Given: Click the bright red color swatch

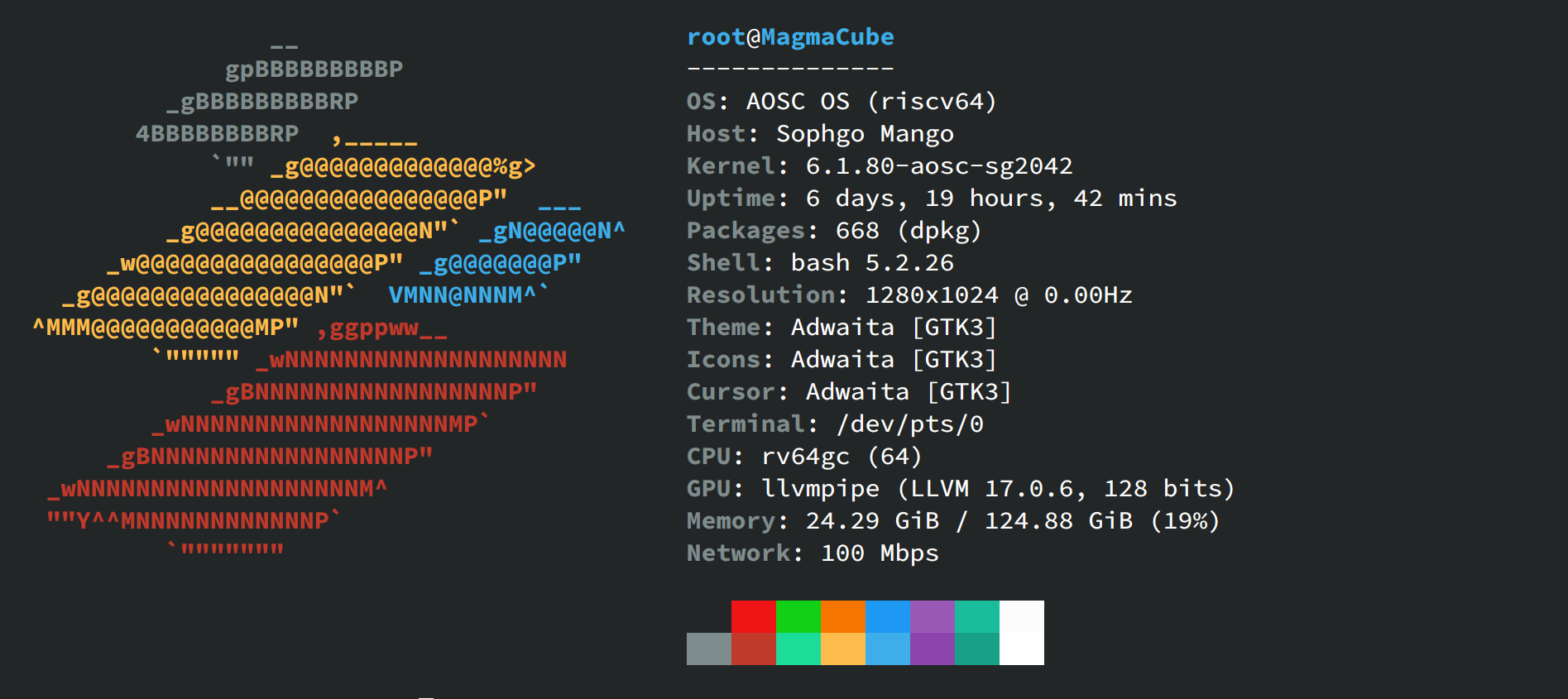Looking at the screenshot, I should (x=753, y=616).
